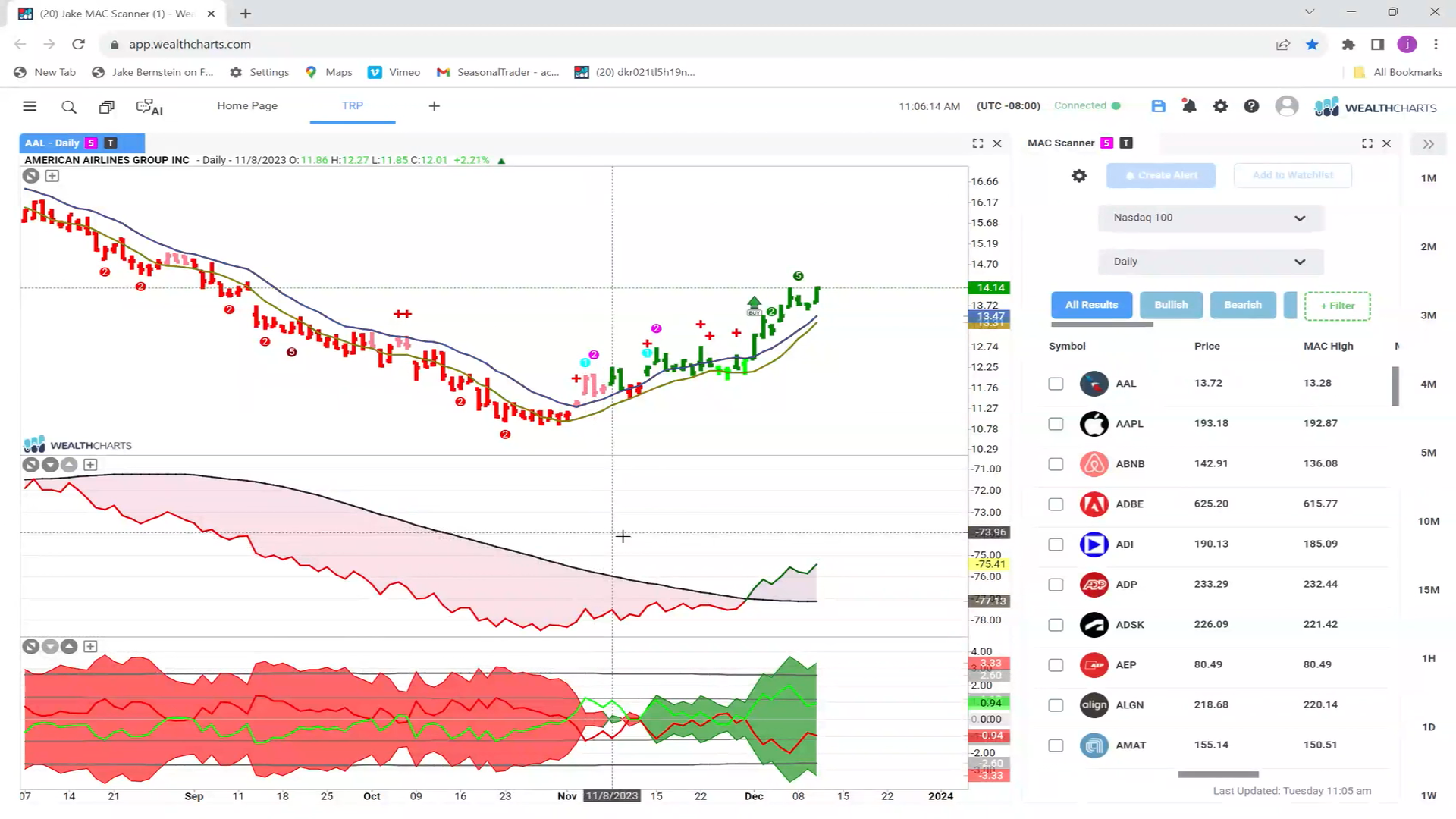Open the alerts bell icon

1189,106
